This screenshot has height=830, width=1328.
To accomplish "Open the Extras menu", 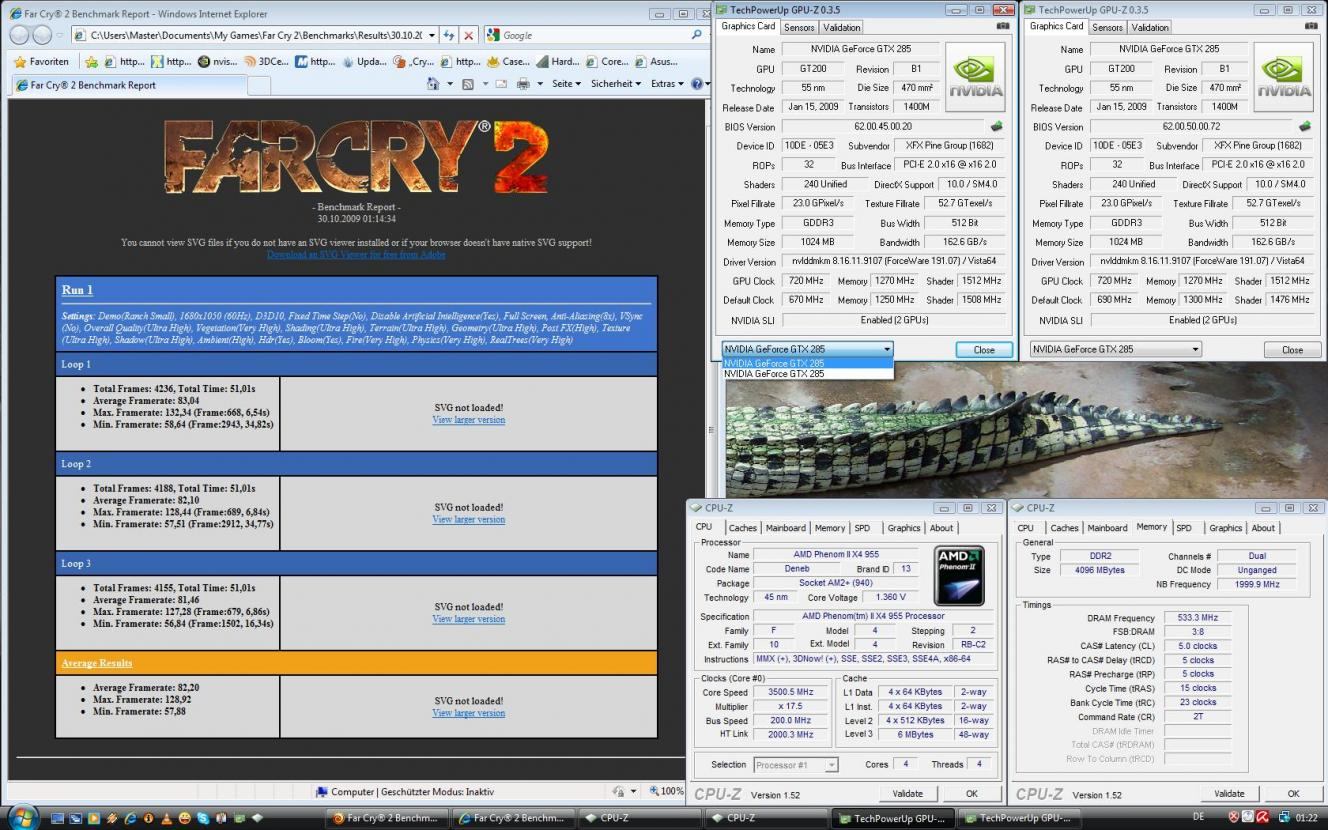I will coord(667,84).
